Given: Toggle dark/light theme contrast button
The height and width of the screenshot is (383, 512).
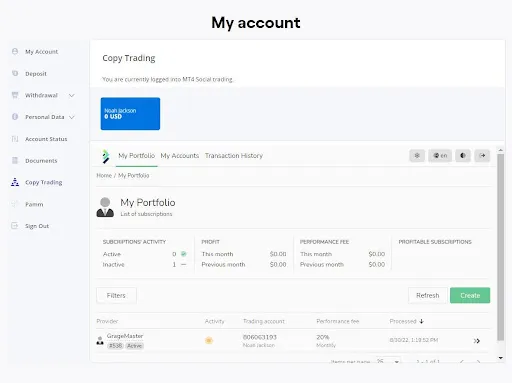Looking at the screenshot, I should point(463,156).
